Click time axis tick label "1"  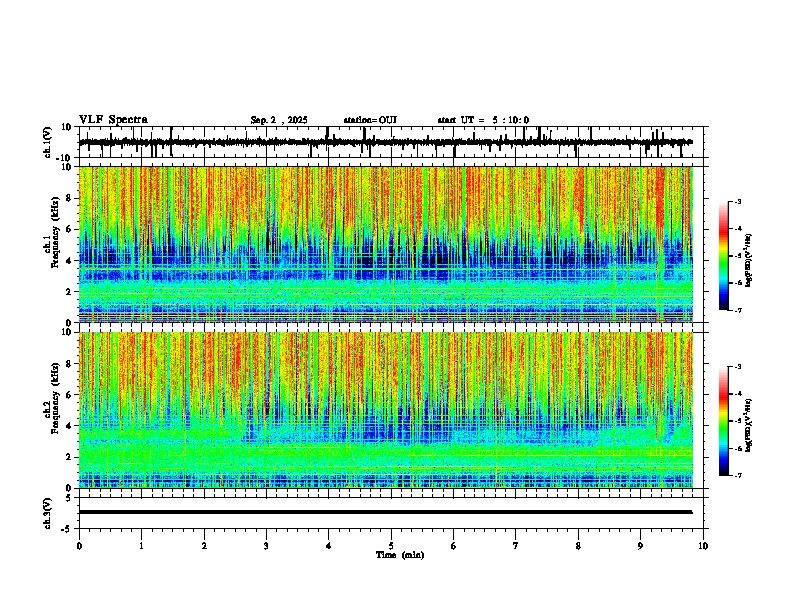(141, 546)
